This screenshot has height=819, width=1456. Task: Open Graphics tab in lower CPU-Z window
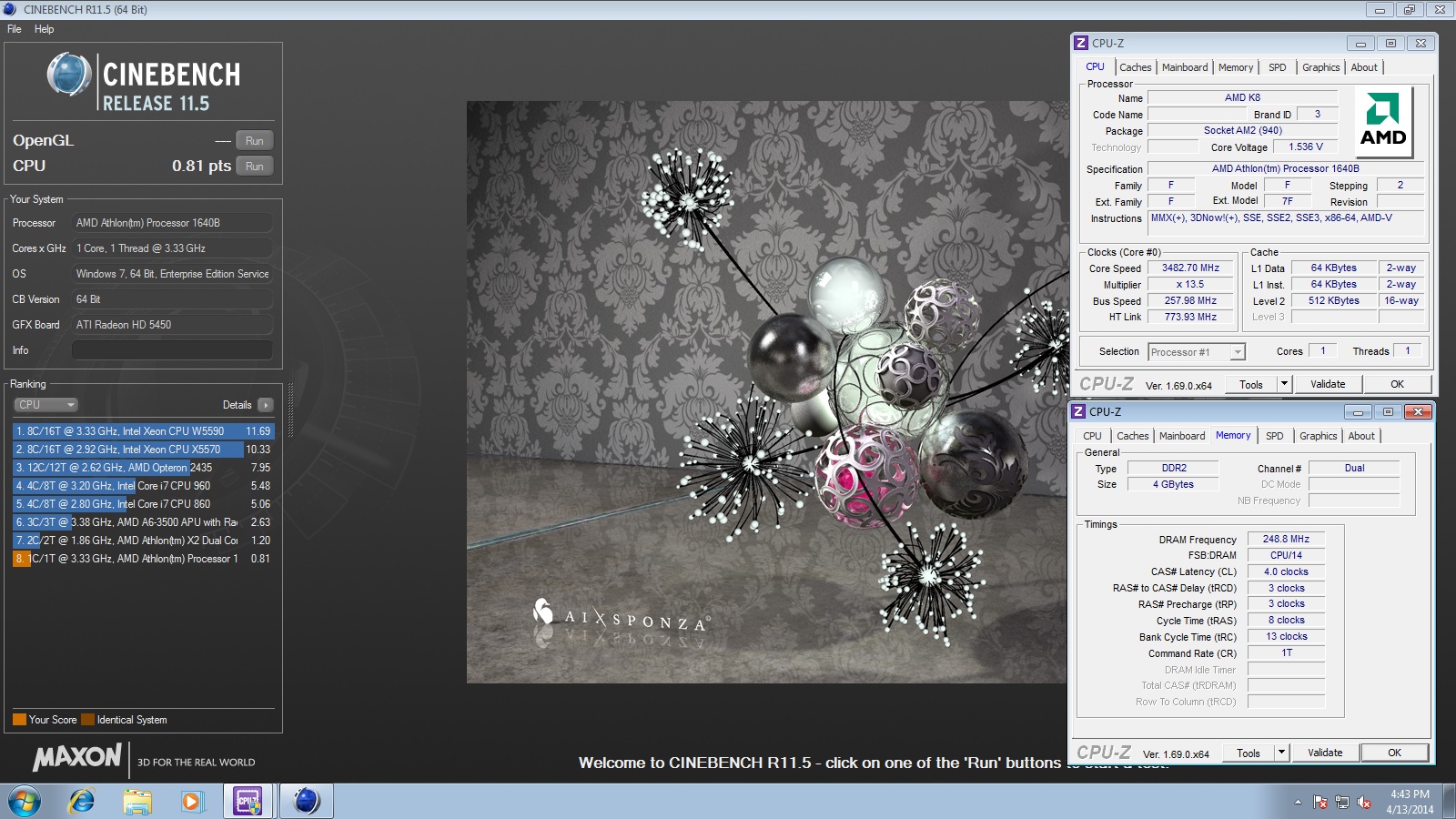(x=1318, y=436)
